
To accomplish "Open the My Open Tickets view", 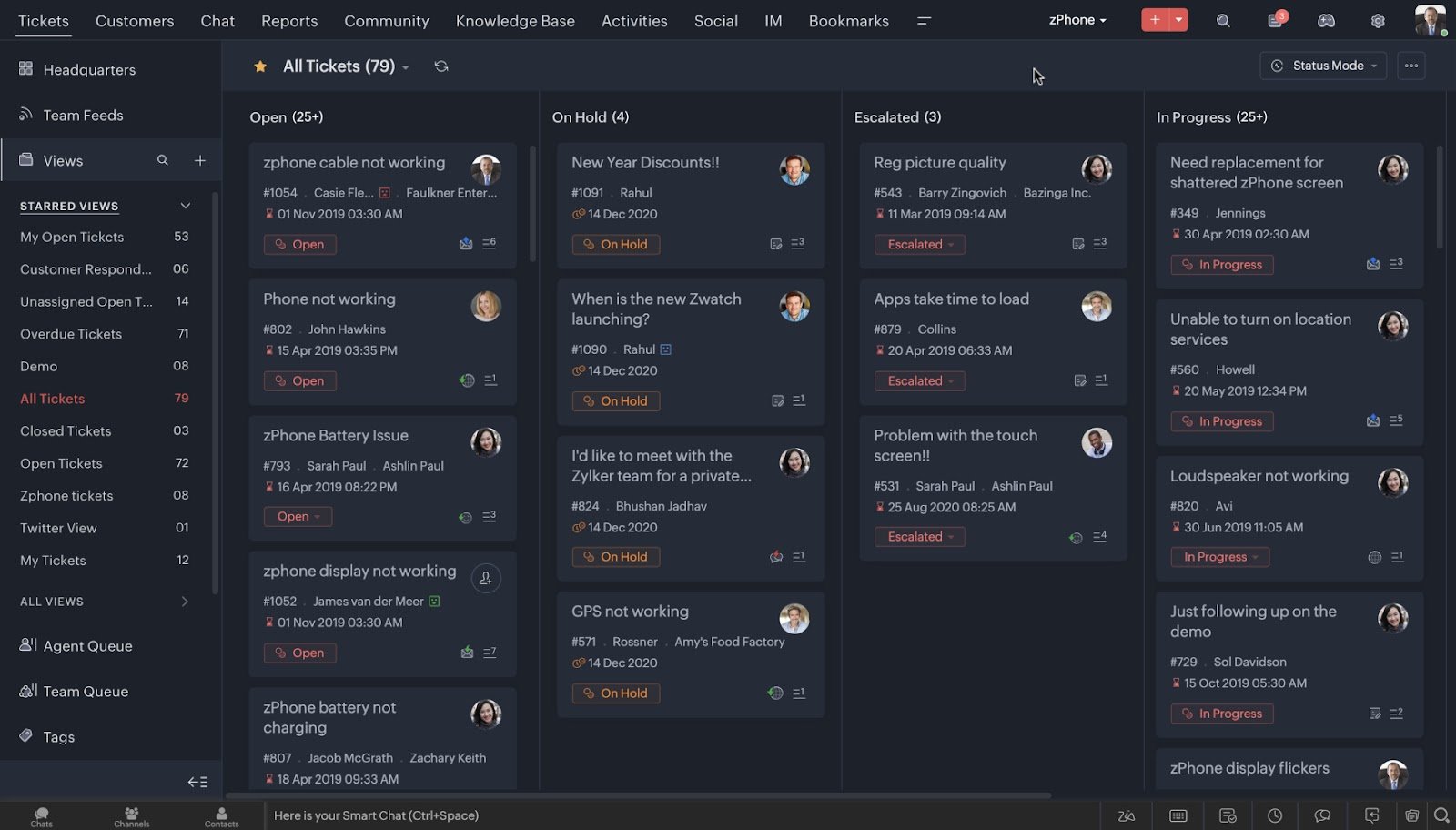I will tap(72, 237).
